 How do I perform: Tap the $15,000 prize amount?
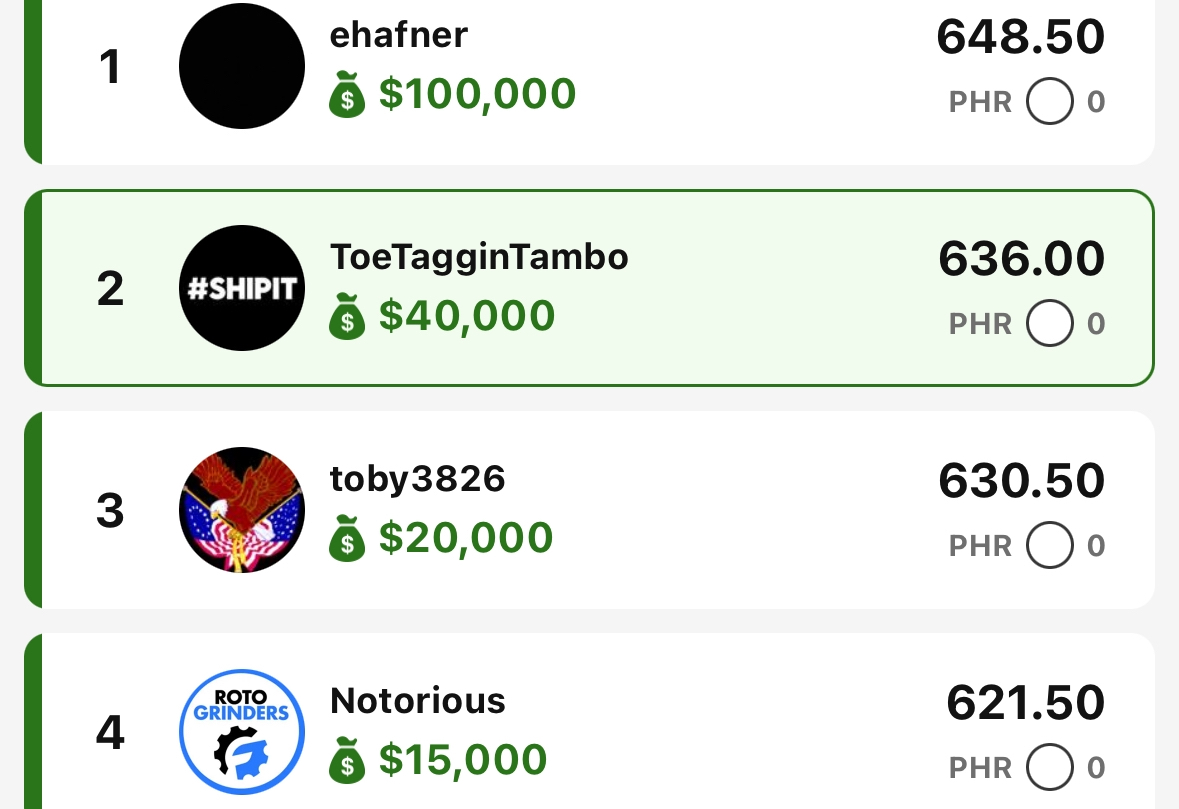click(x=463, y=761)
